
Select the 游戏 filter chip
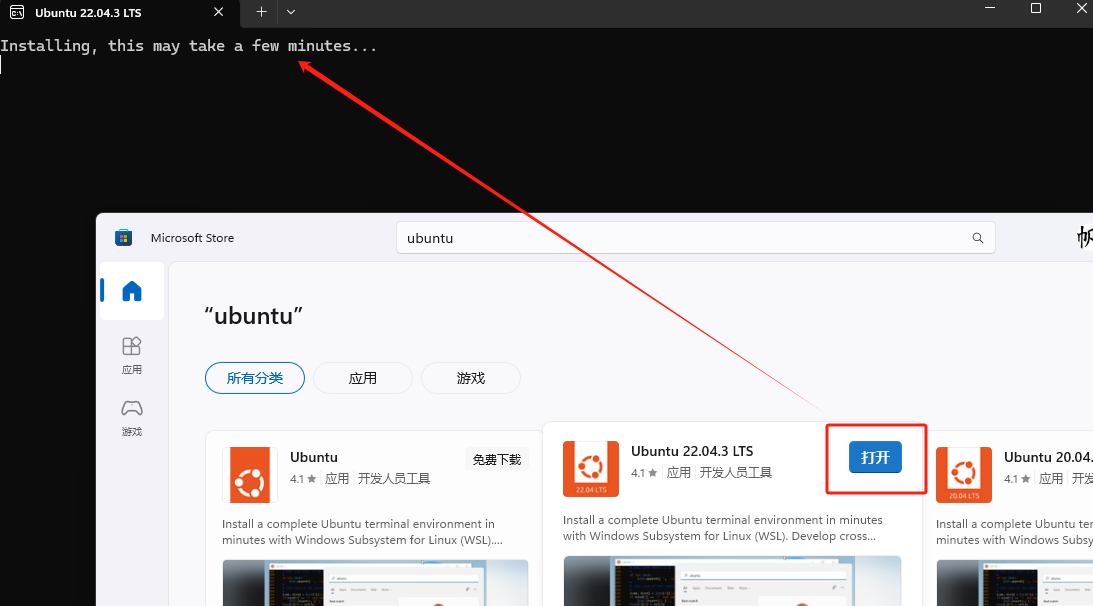coord(471,378)
